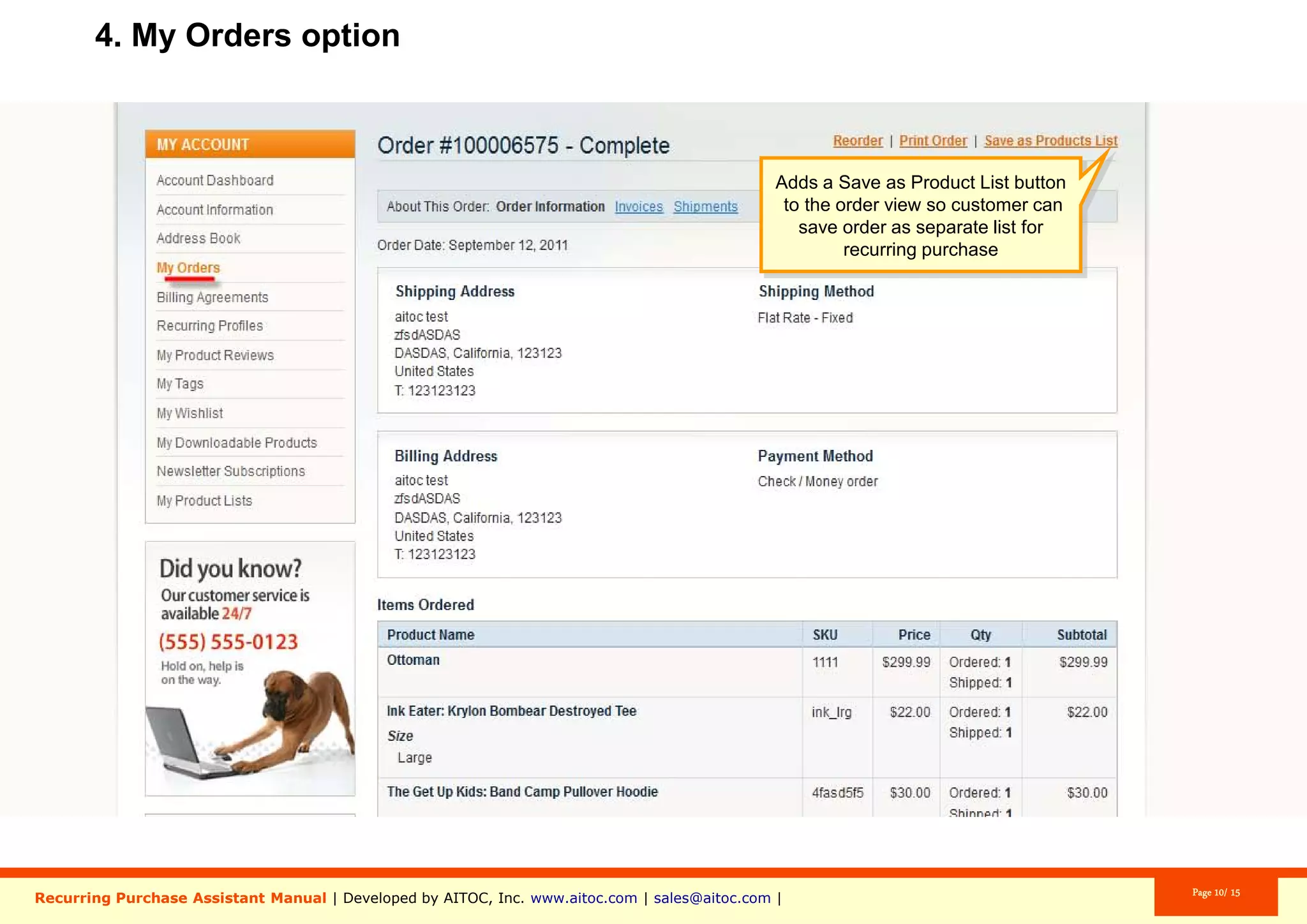Click The Get Up Kids hoodie row
The height and width of the screenshot is (924, 1307).
point(747,798)
